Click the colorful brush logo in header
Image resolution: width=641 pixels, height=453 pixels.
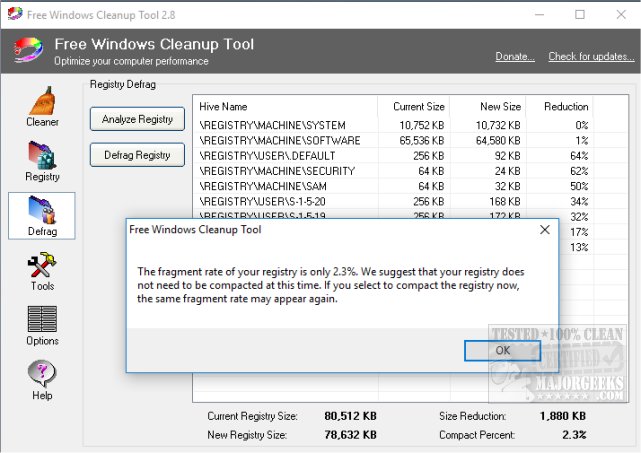(27, 51)
